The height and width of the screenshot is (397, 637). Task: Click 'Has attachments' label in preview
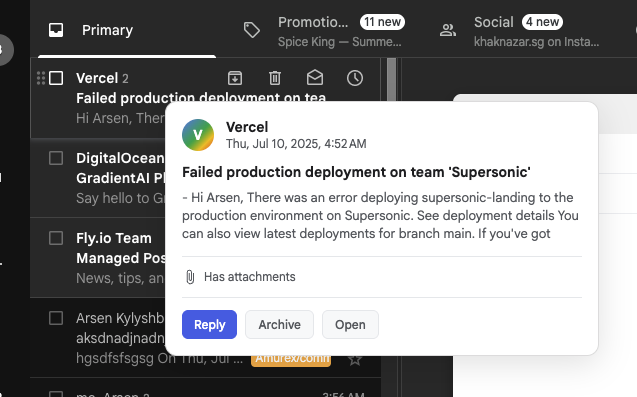click(x=249, y=277)
